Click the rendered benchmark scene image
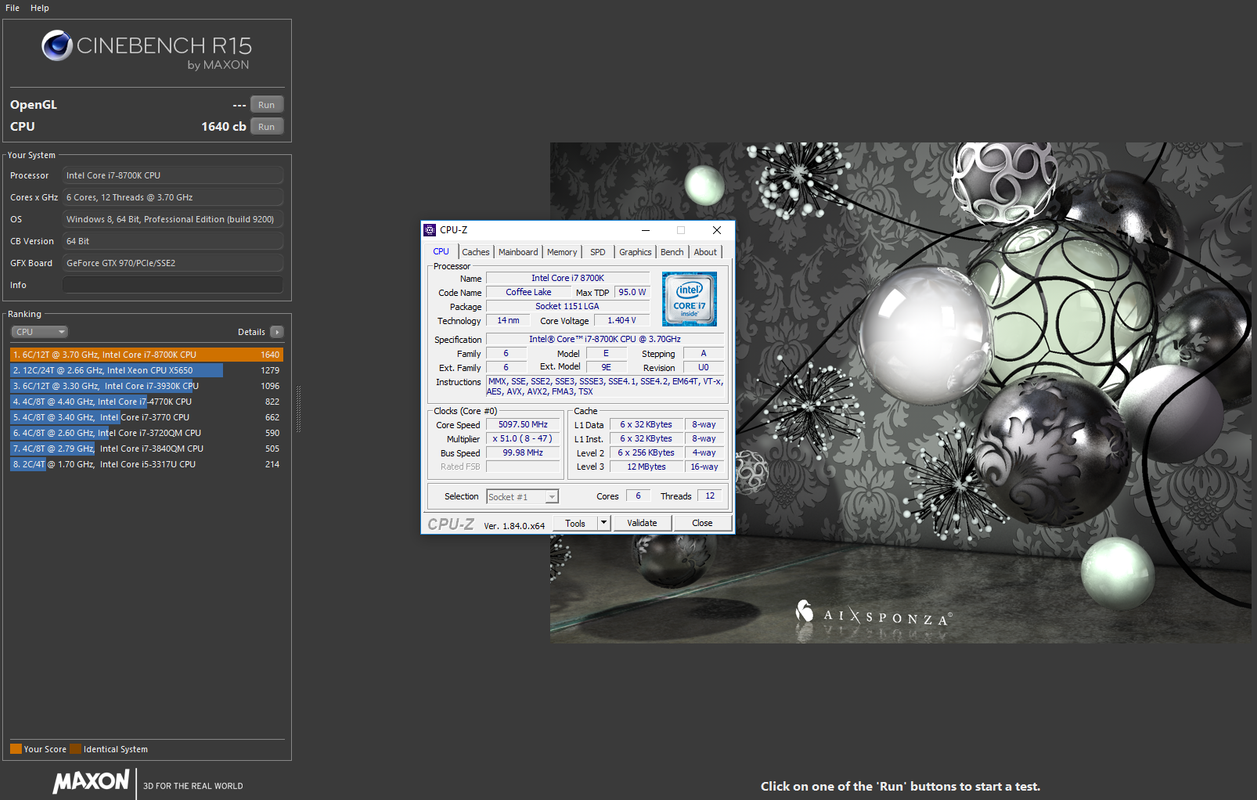The height and width of the screenshot is (800, 1257). (900, 392)
